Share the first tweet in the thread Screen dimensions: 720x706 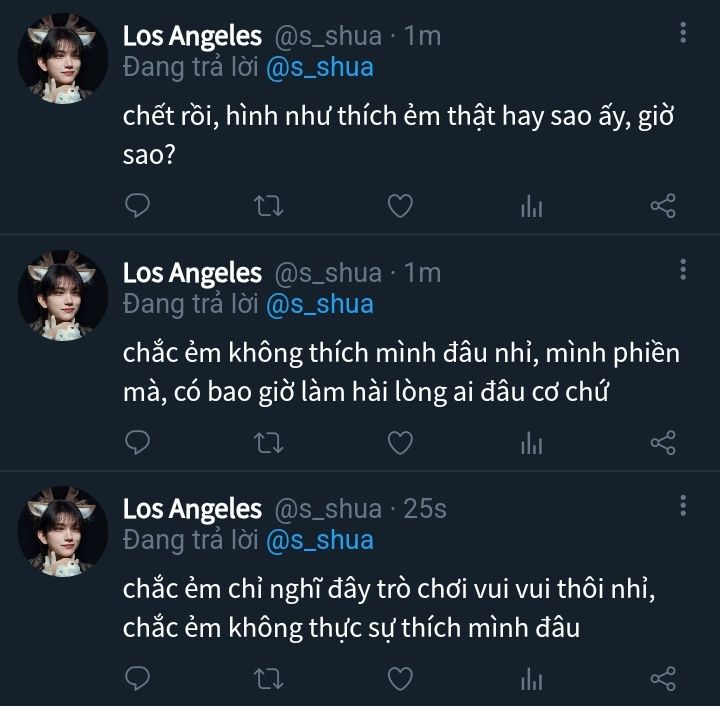[663, 206]
